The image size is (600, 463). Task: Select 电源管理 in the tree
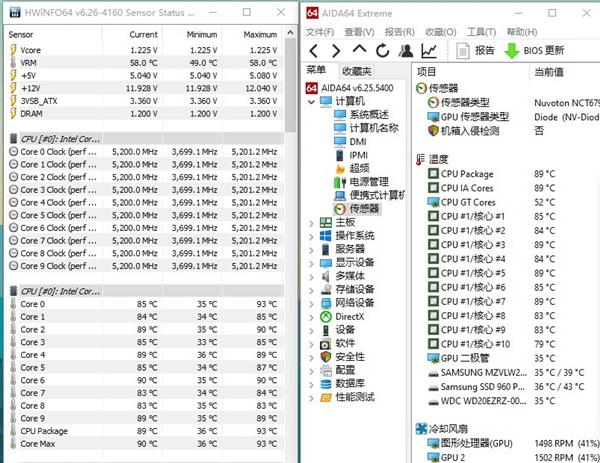[x=361, y=182]
